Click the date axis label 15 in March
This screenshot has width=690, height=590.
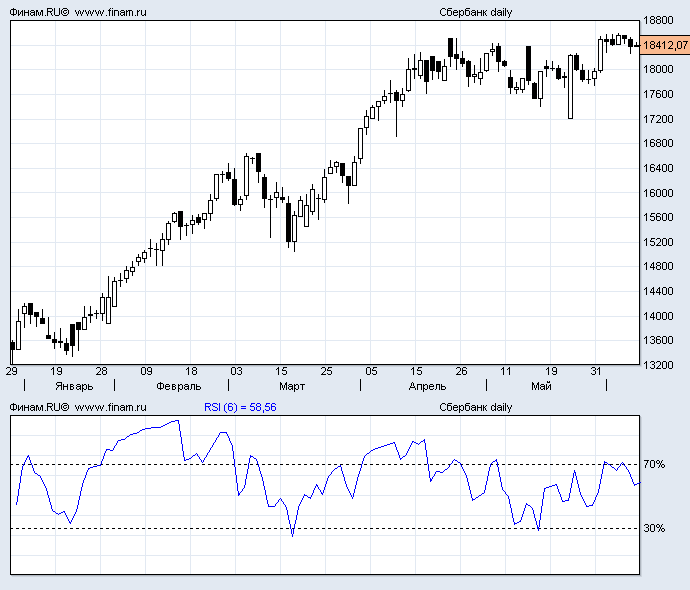tap(282, 371)
